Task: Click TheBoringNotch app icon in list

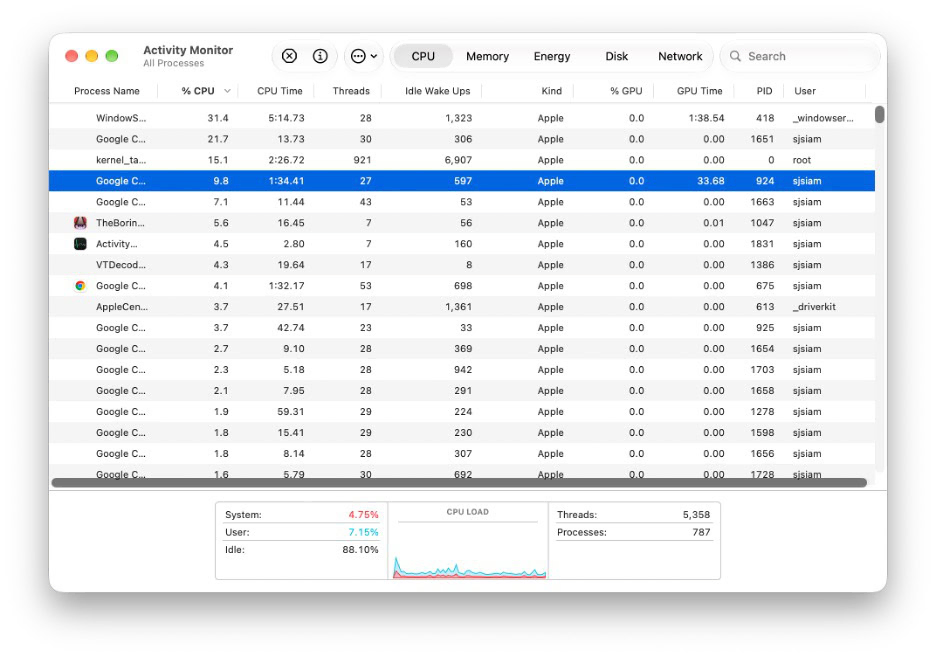Action: pyautogui.click(x=80, y=223)
